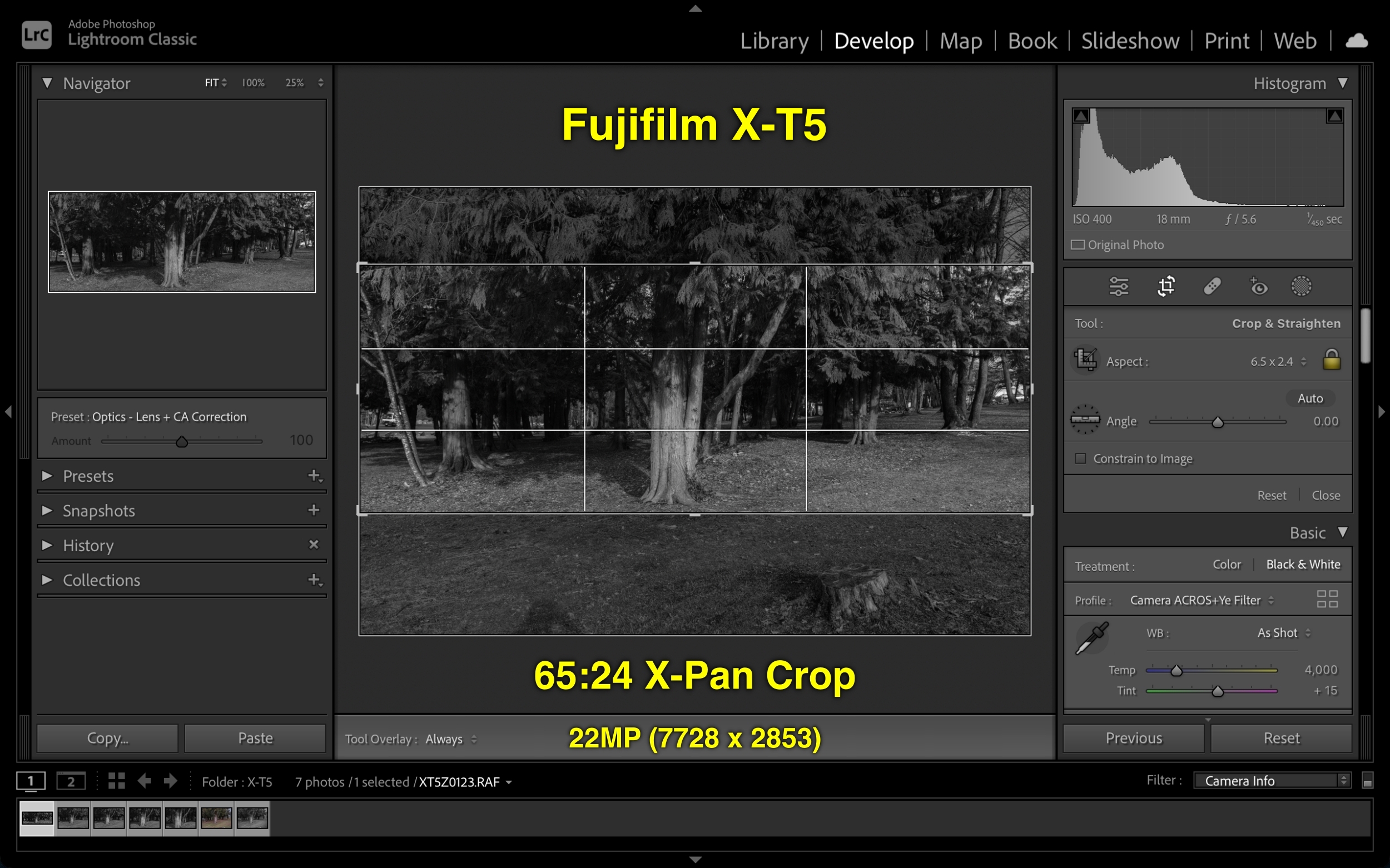Toggle the filter switch beside Camera Info
The image size is (1390, 868).
click(1368, 781)
